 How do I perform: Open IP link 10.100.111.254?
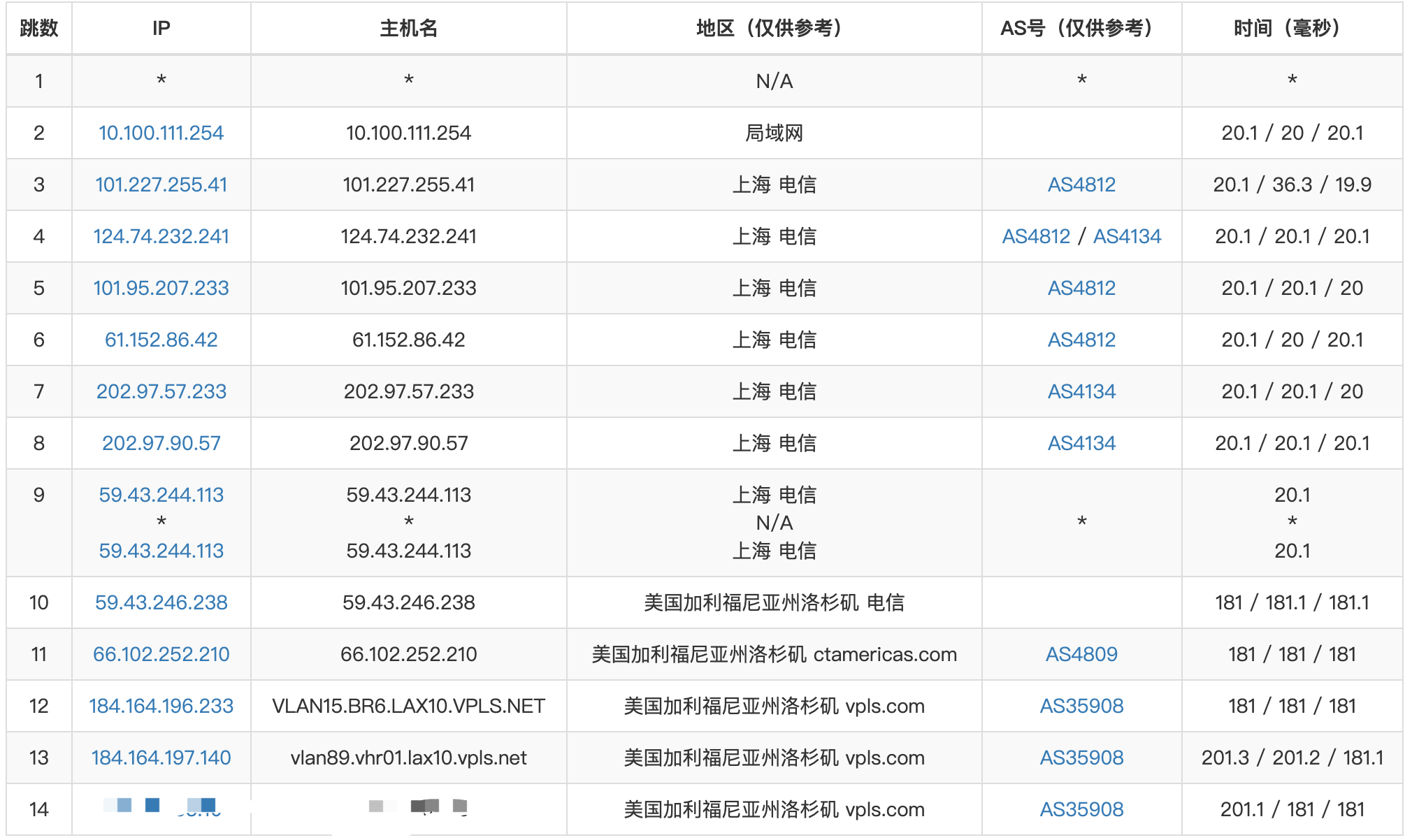(161, 133)
